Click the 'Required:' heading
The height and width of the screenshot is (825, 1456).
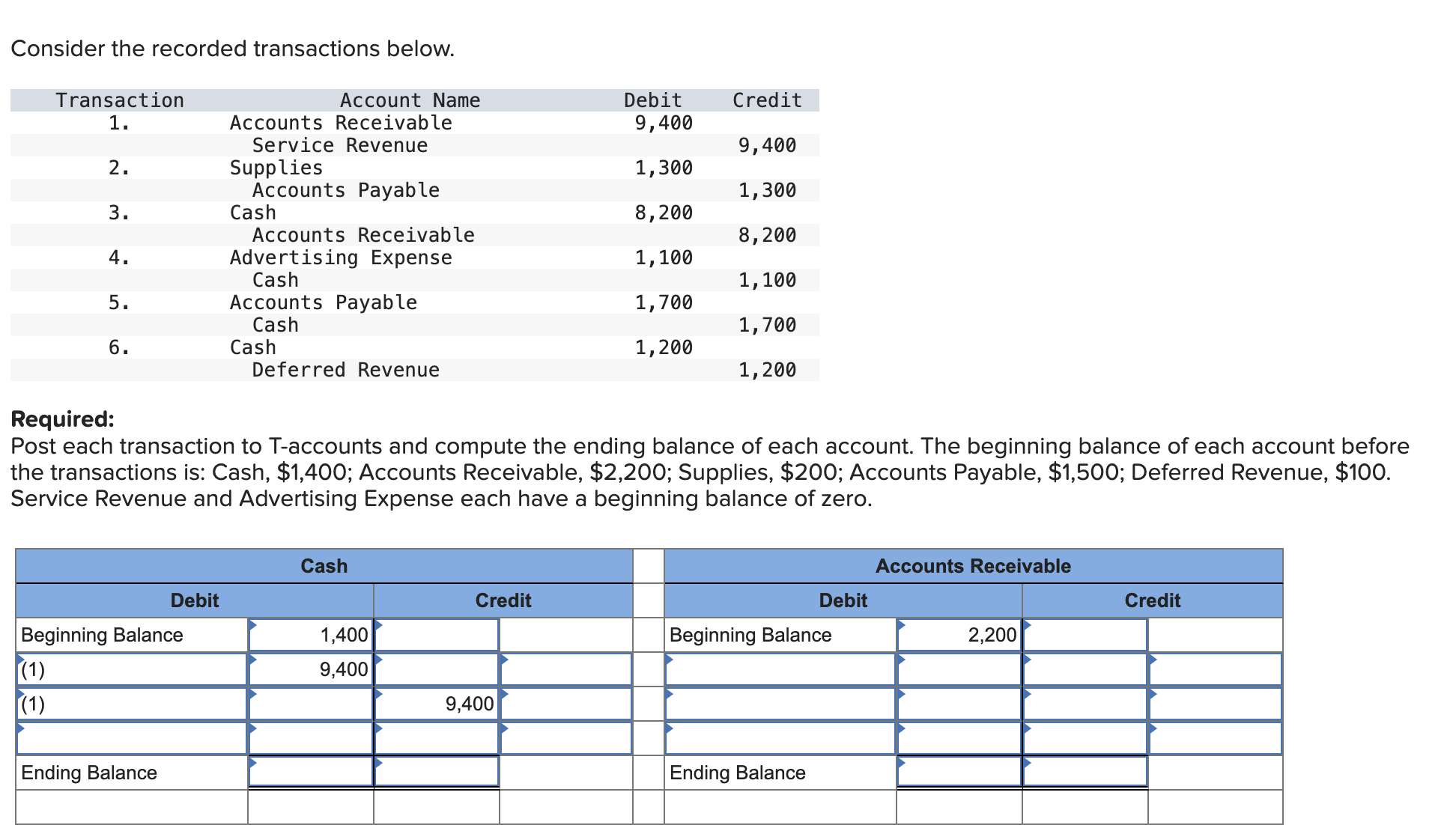(x=63, y=419)
